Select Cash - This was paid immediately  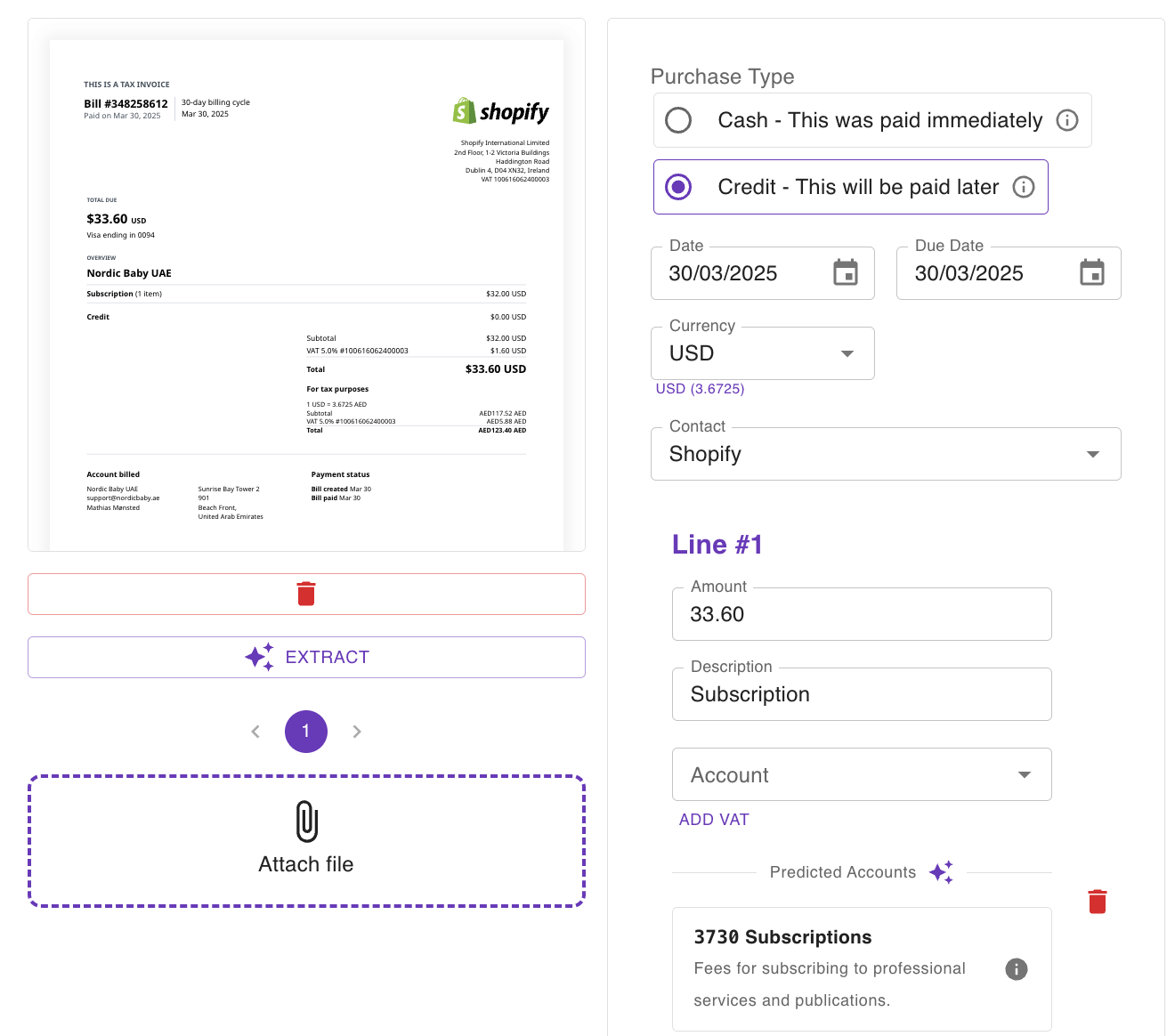click(679, 120)
